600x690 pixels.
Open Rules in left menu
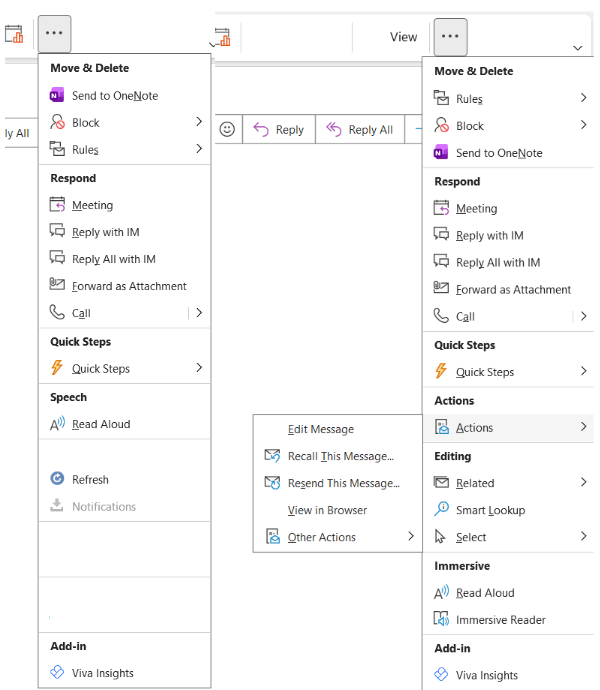point(124,149)
